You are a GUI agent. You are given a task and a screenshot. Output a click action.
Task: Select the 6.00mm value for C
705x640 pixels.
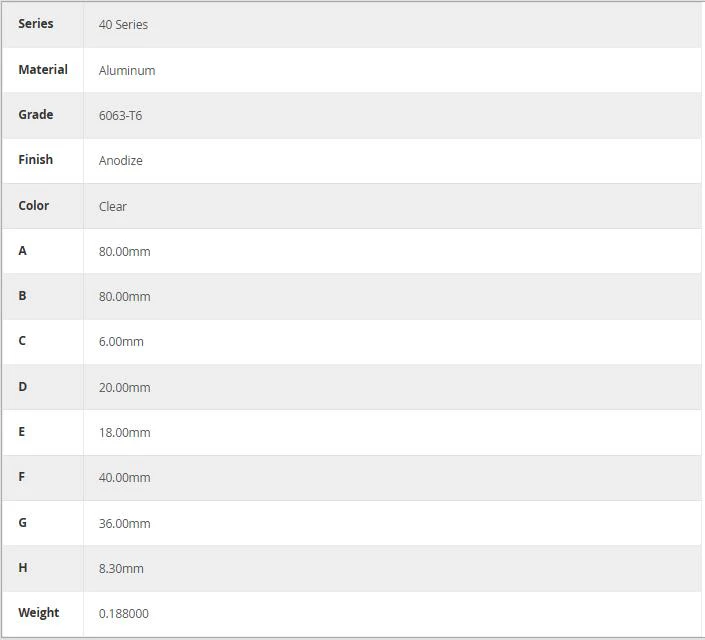tap(121, 341)
